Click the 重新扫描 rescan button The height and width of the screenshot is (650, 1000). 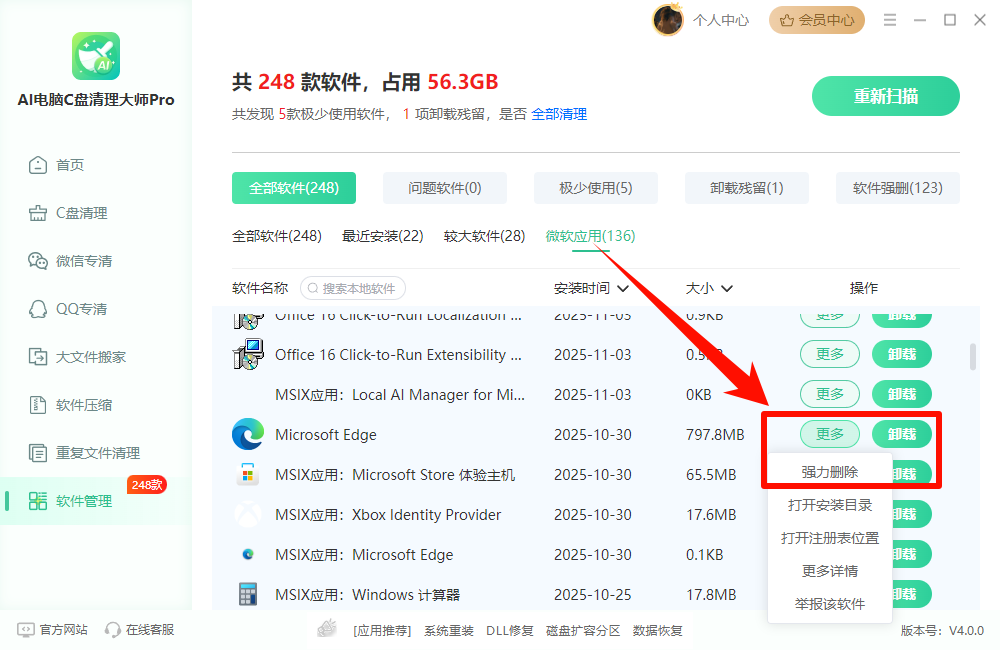coord(885,96)
